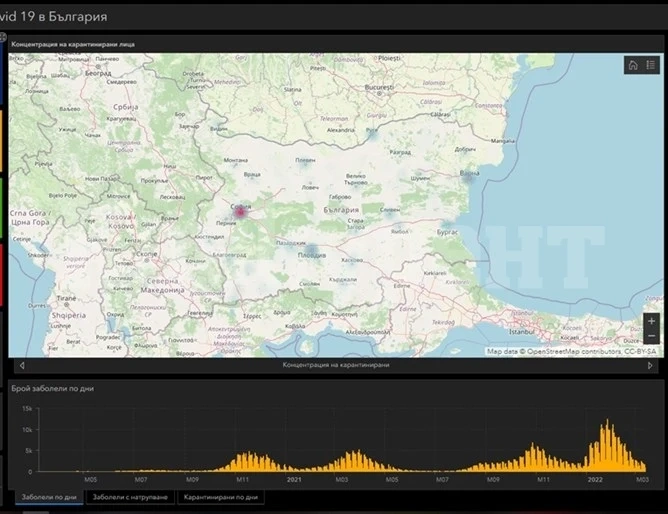The image size is (668, 514).
Task: Go to next map with right arrow
Action: pos(650,365)
